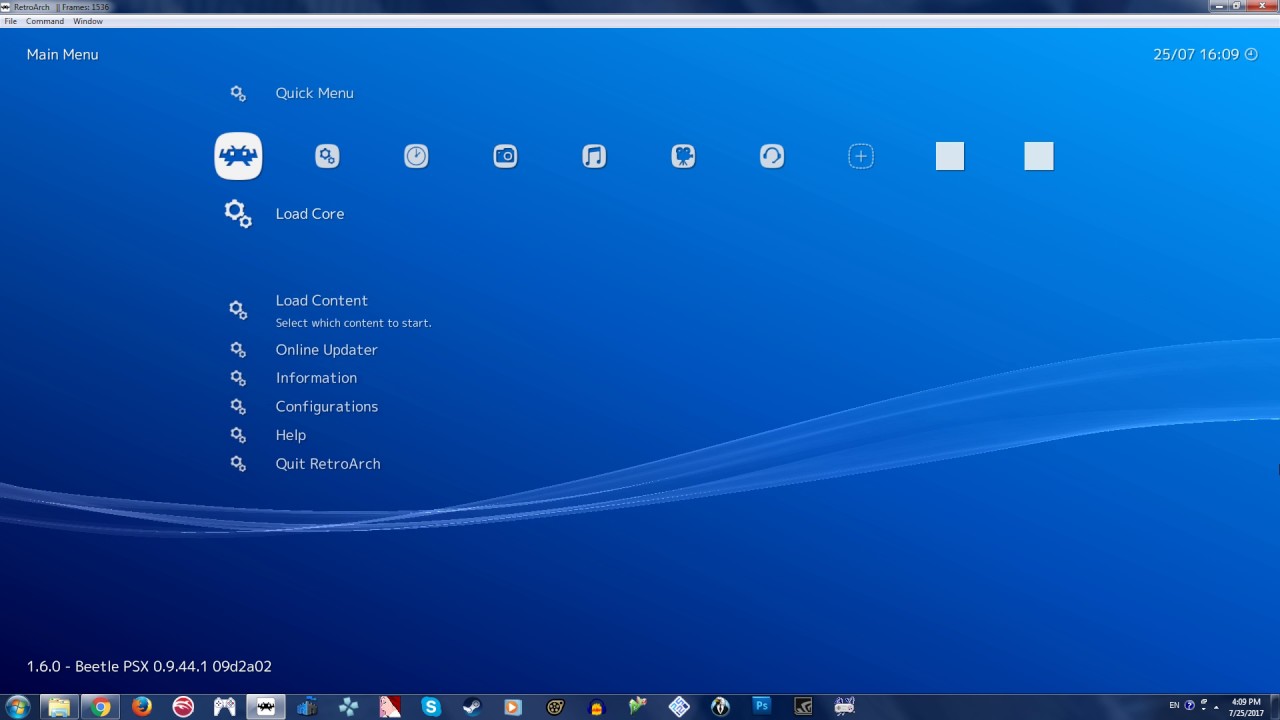Open Online Updater
Screen dimensions: 1280x720
(x=327, y=350)
